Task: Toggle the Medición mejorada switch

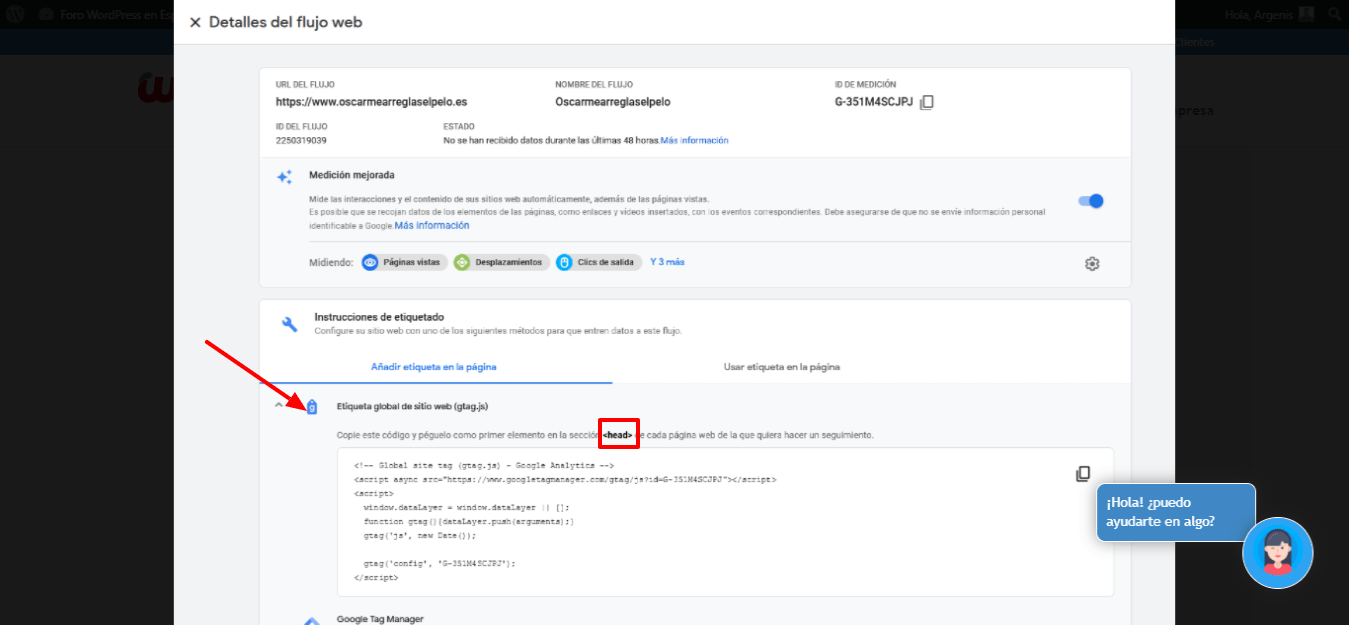Action: (x=1091, y=201)
